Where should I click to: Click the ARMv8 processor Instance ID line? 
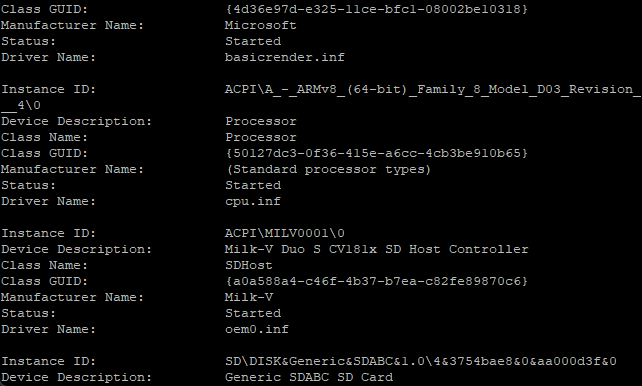432,89
